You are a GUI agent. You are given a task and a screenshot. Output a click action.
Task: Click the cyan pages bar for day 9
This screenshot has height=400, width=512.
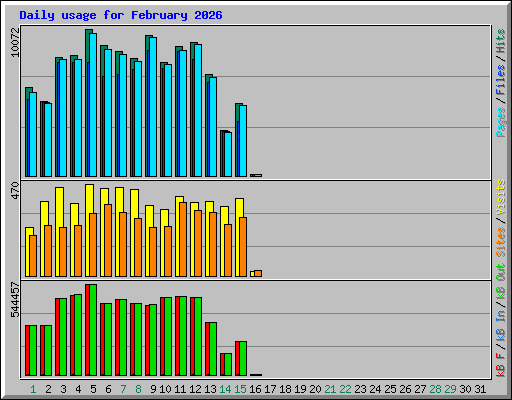(153, 107)
